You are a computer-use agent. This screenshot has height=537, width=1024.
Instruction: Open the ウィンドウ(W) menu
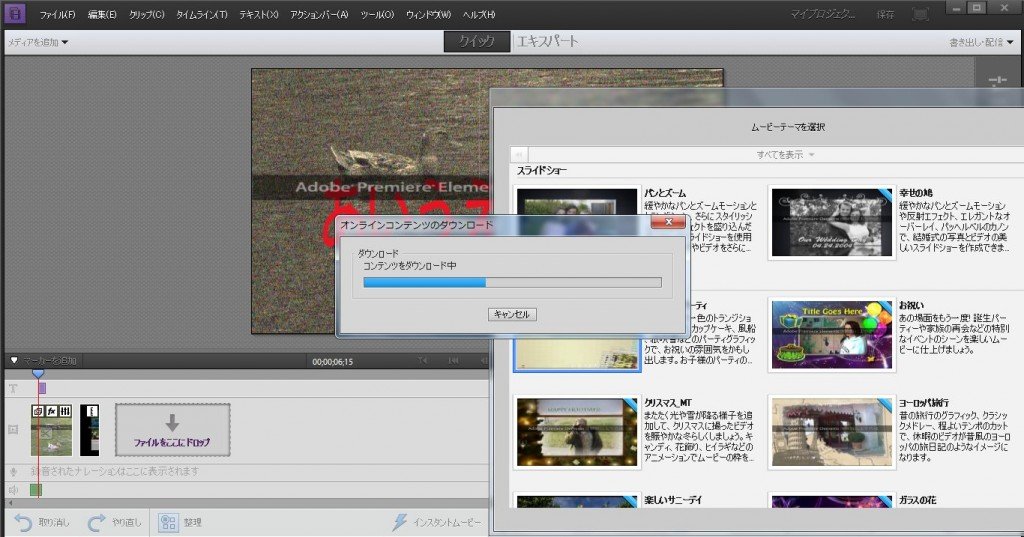(x=428, y=14)
